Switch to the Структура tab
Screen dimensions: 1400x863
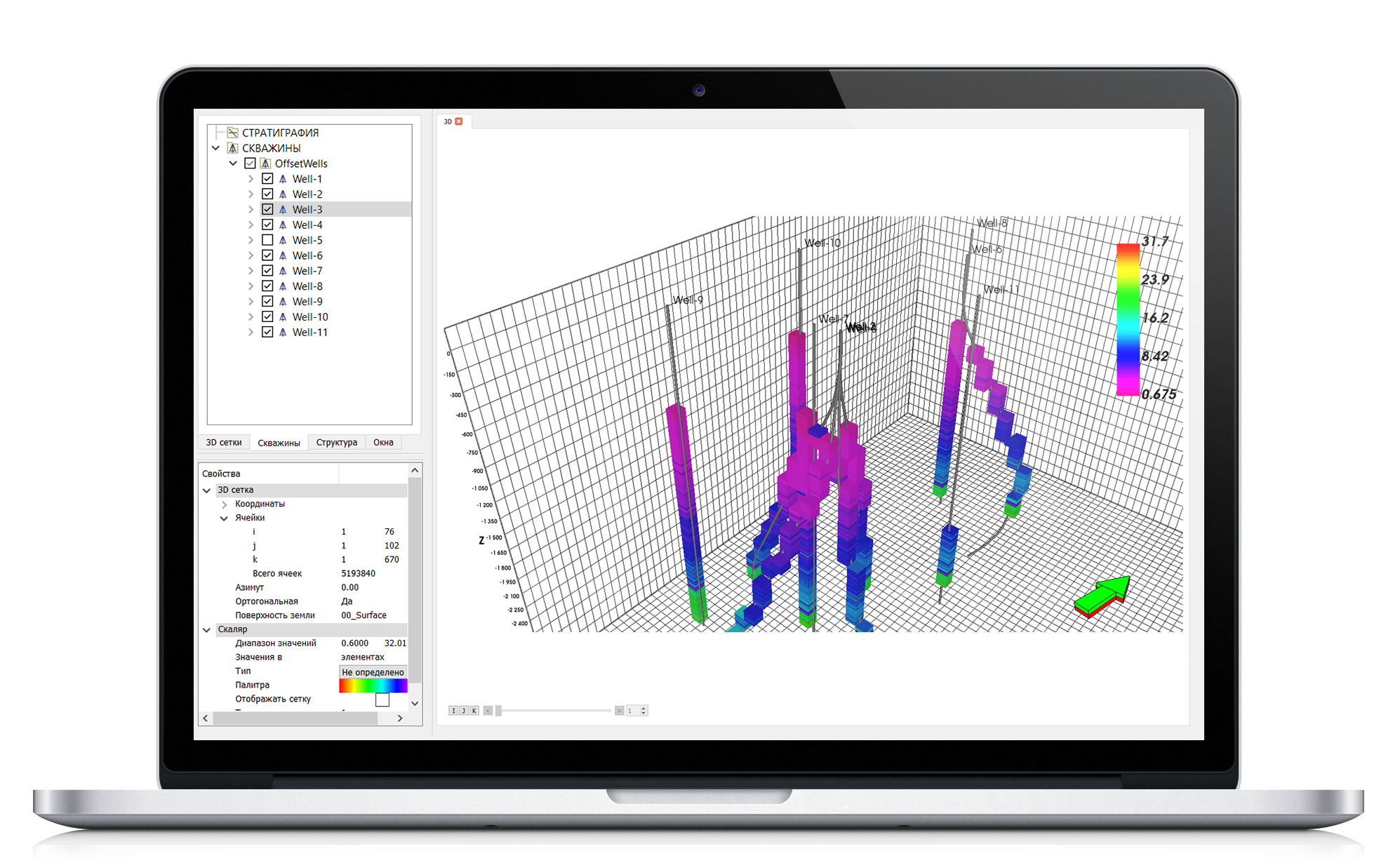(x=337, y=443)
